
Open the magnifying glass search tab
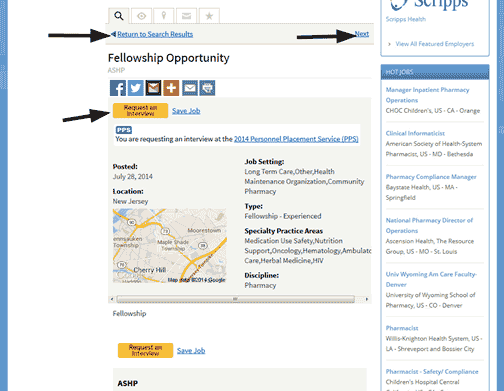[119, 16]
